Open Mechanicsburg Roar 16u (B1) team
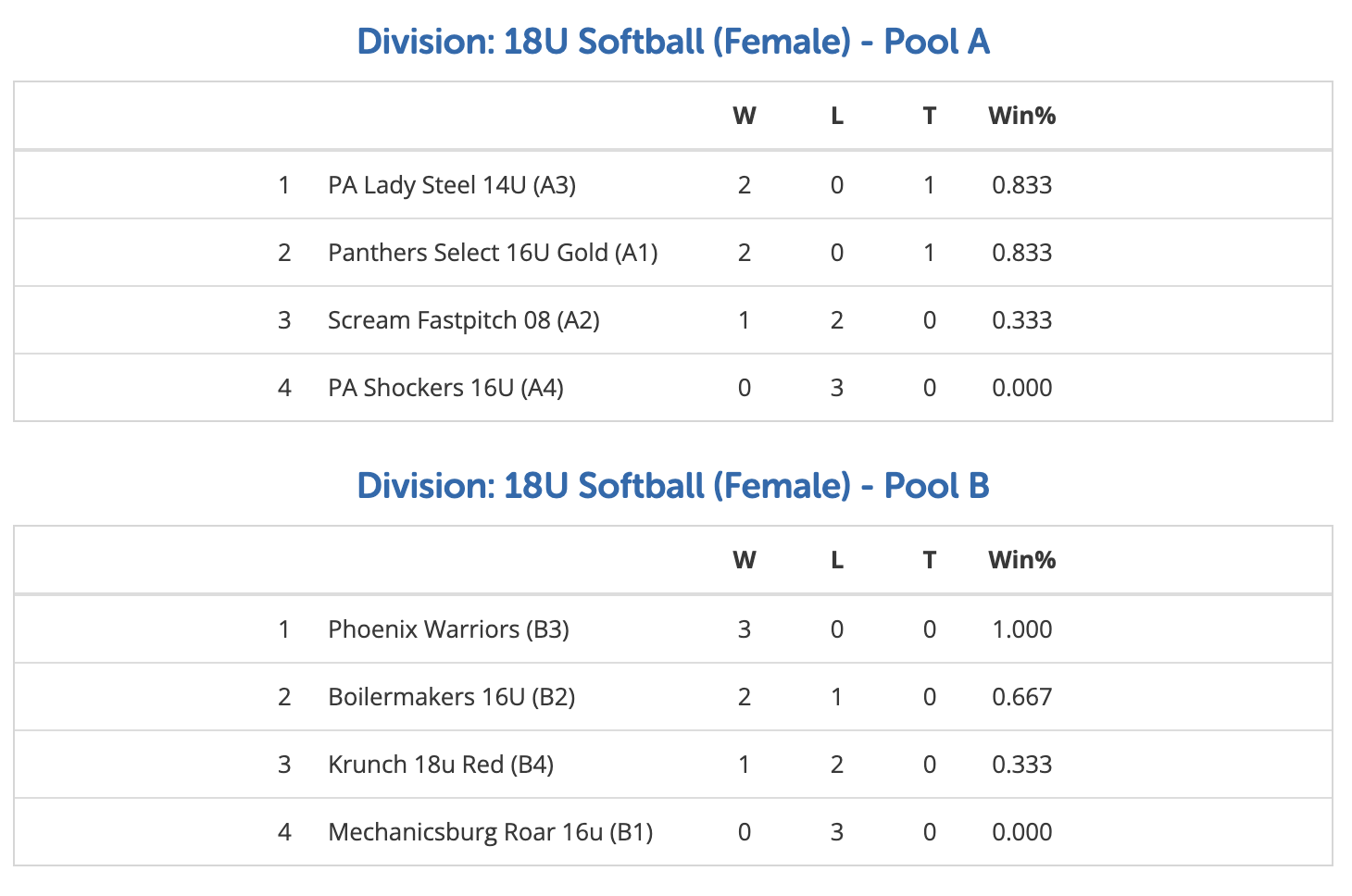The width and height of the screenshot is (1352, 896). pyautogui.click(x=491, y=832)
